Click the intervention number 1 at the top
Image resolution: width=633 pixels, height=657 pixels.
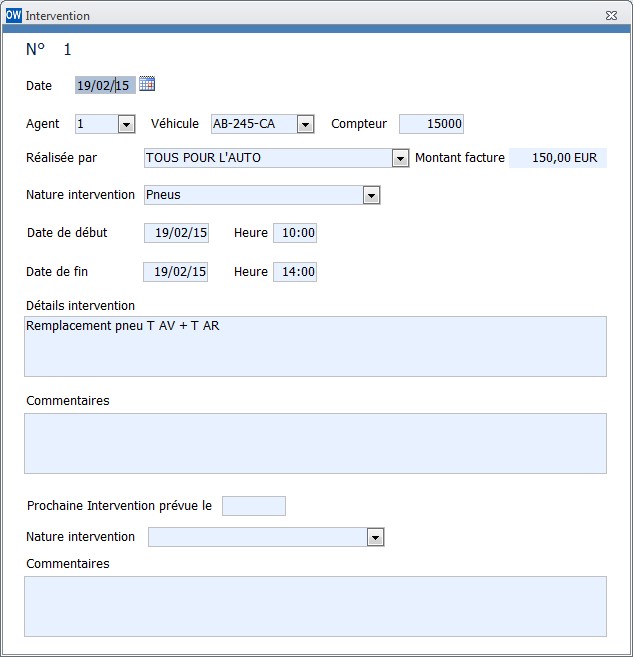(67, 50)
